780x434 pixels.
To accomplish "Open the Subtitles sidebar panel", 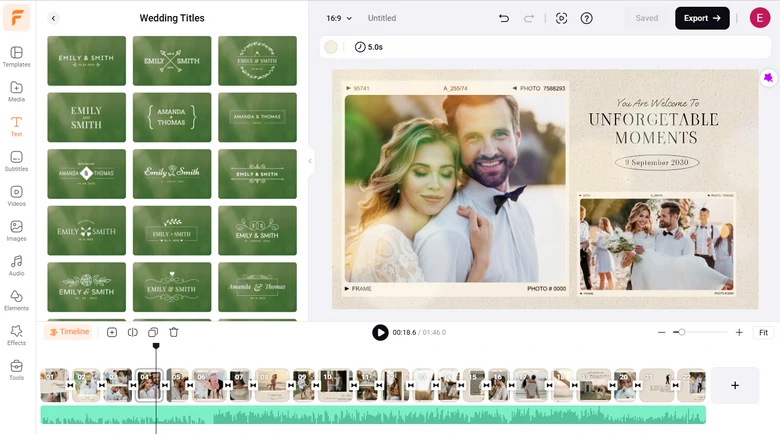I will (16, 161).
